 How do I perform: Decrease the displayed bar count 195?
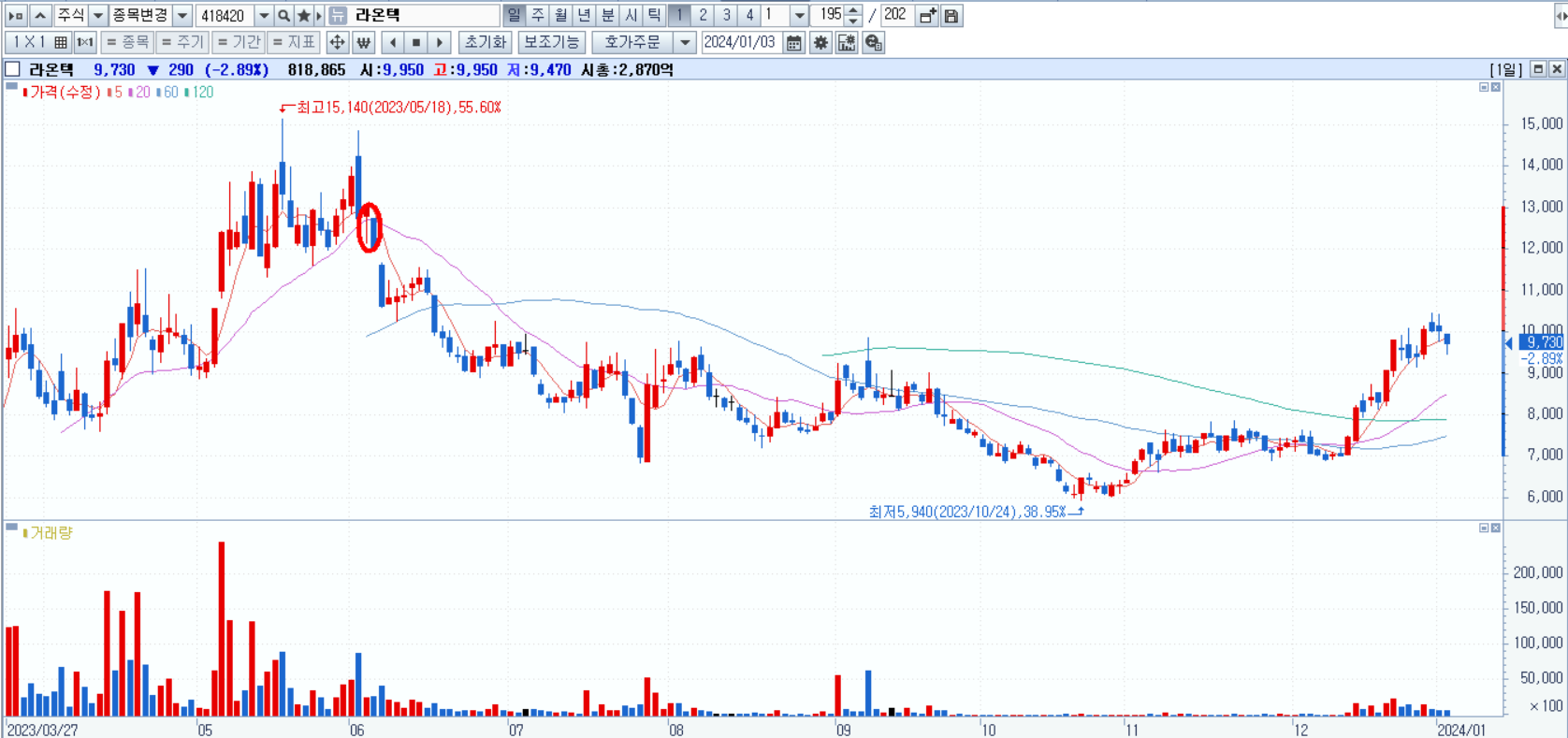852,21
